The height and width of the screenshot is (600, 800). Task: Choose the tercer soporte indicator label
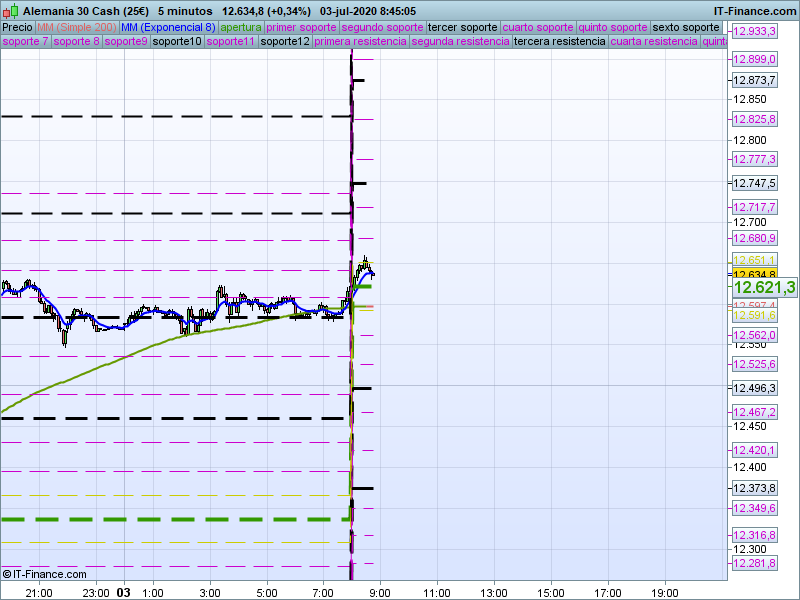pos(462,27)
